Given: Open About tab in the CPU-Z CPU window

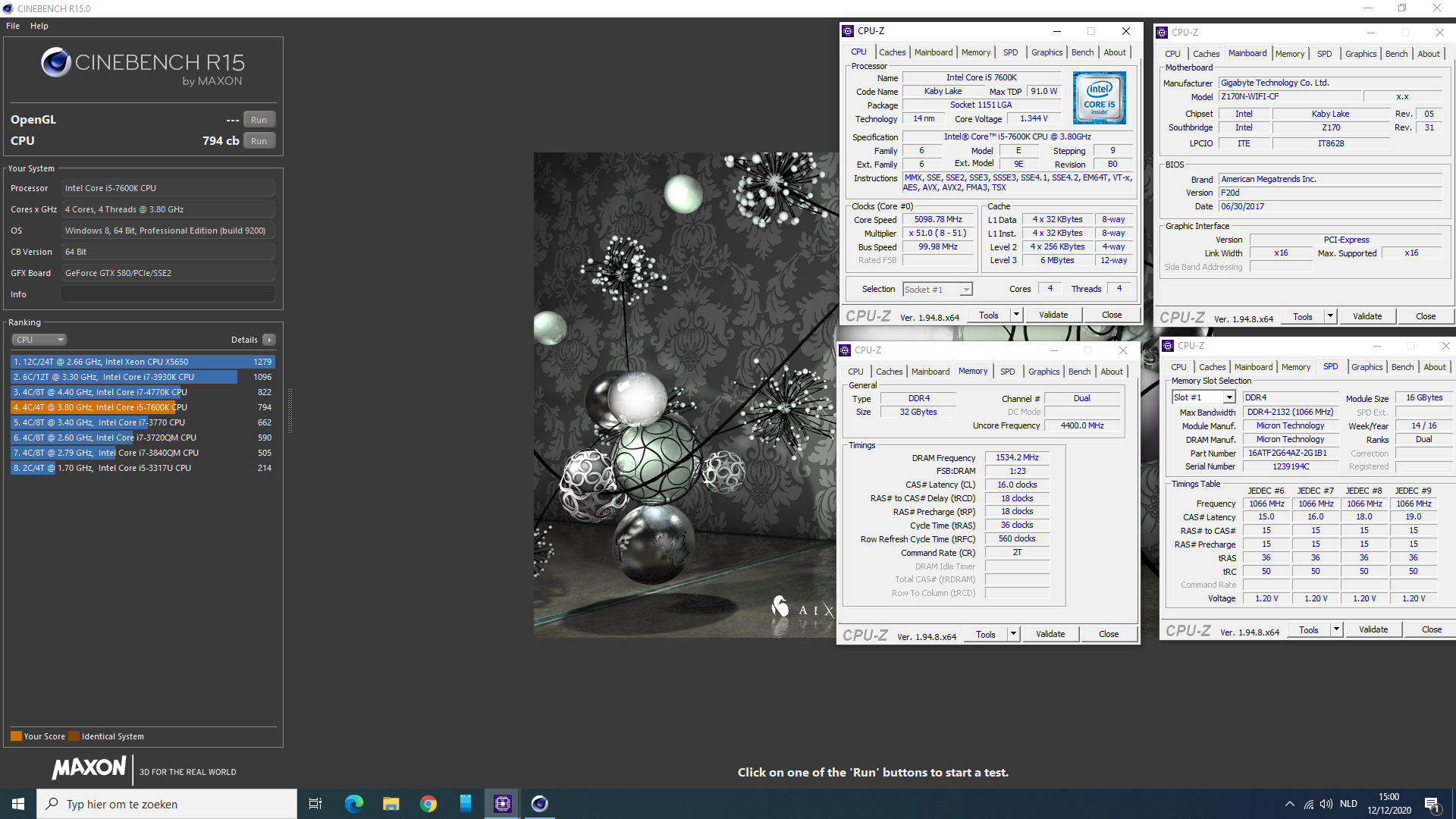Looking at the screenshot, I should point(1115,52).
